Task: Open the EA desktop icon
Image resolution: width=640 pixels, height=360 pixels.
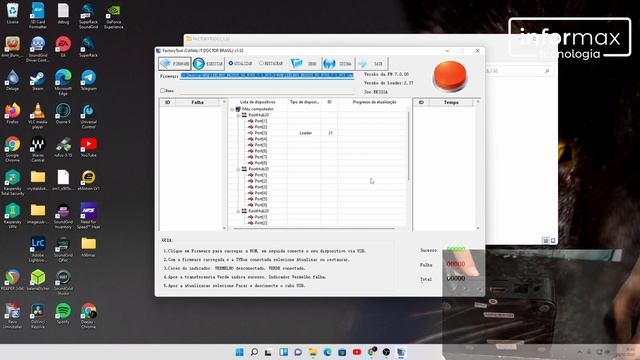Action: (x=63, y=46)
